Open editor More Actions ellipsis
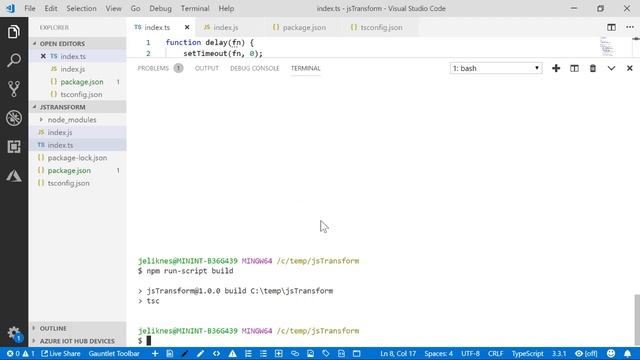 pyautogui.click(x=630, y=27)
